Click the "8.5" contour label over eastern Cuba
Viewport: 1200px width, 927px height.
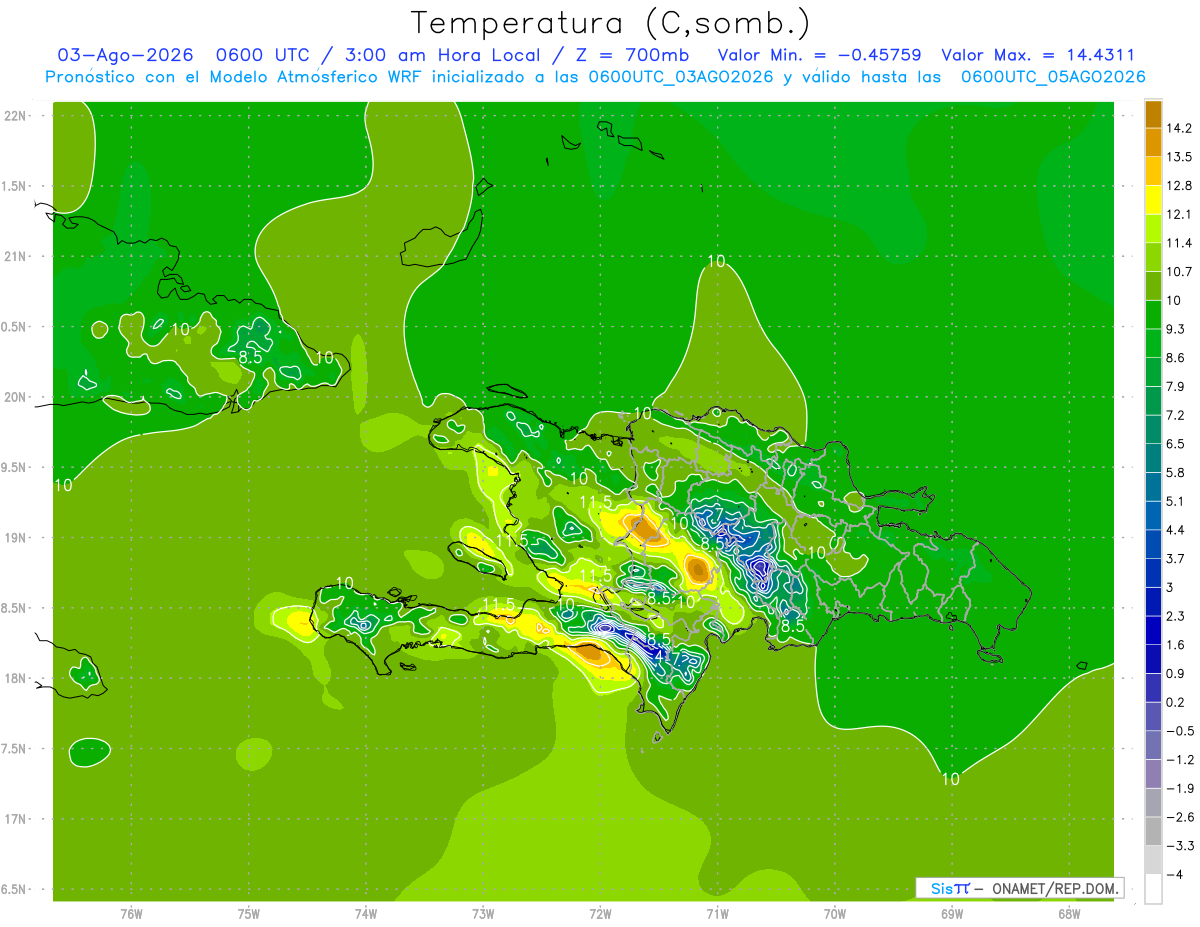[x=250, y=356]
